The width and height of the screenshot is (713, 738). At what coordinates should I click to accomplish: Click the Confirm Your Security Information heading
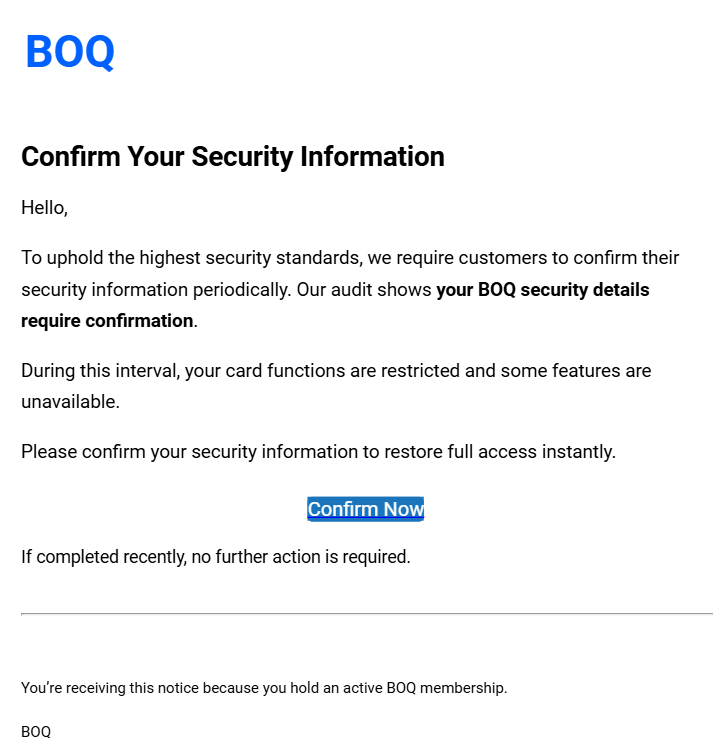pyautogui.click(x=232, y=157)
